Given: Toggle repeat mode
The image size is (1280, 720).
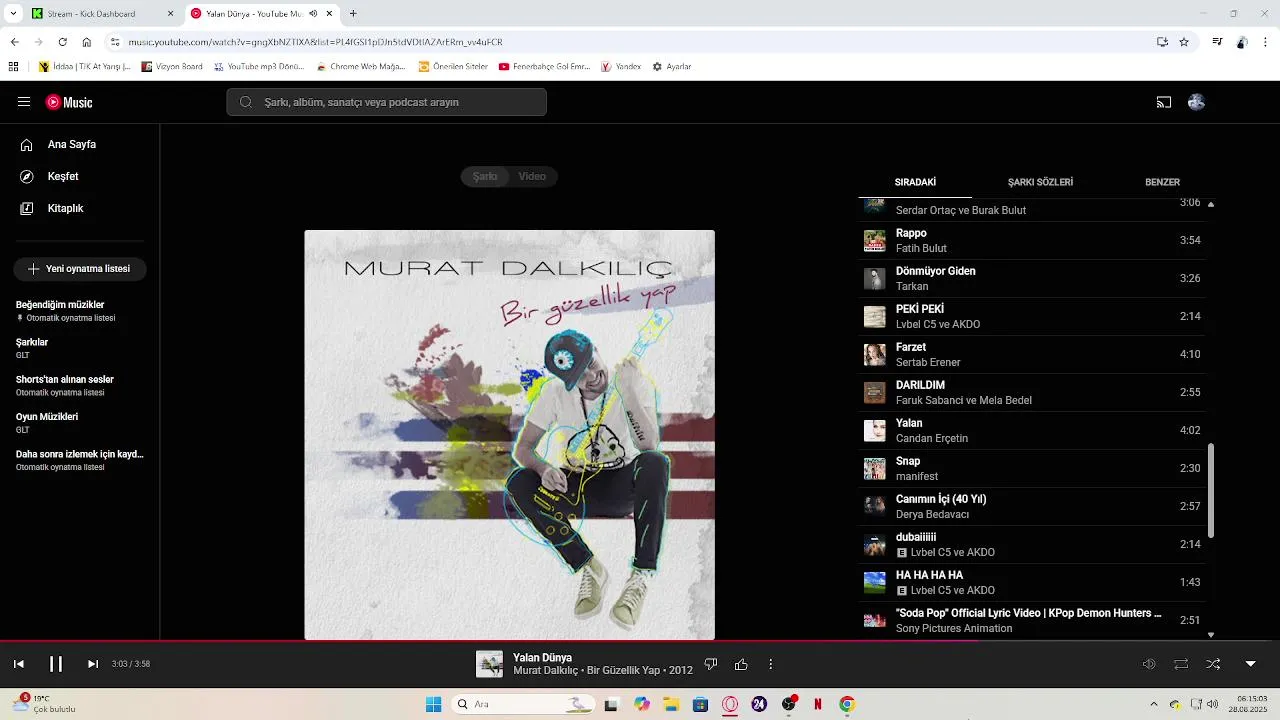Looking at the screenshot, I should [x=1181, y=664].
